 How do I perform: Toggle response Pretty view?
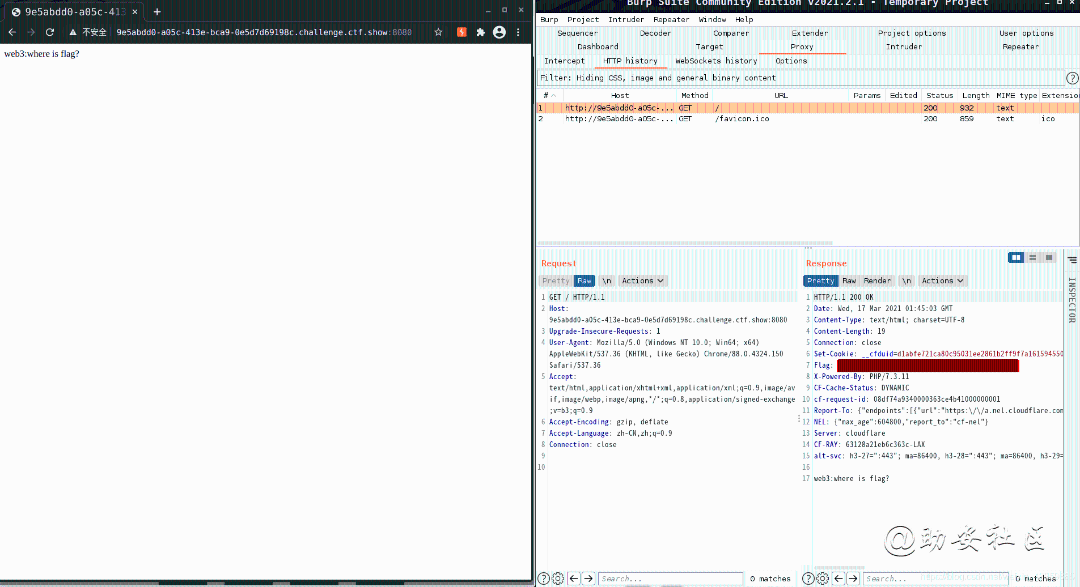point(820,281)
